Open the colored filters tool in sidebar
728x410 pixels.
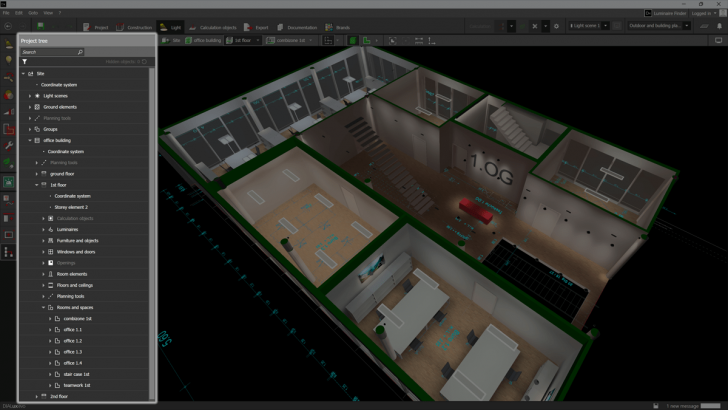pos(8,95)
